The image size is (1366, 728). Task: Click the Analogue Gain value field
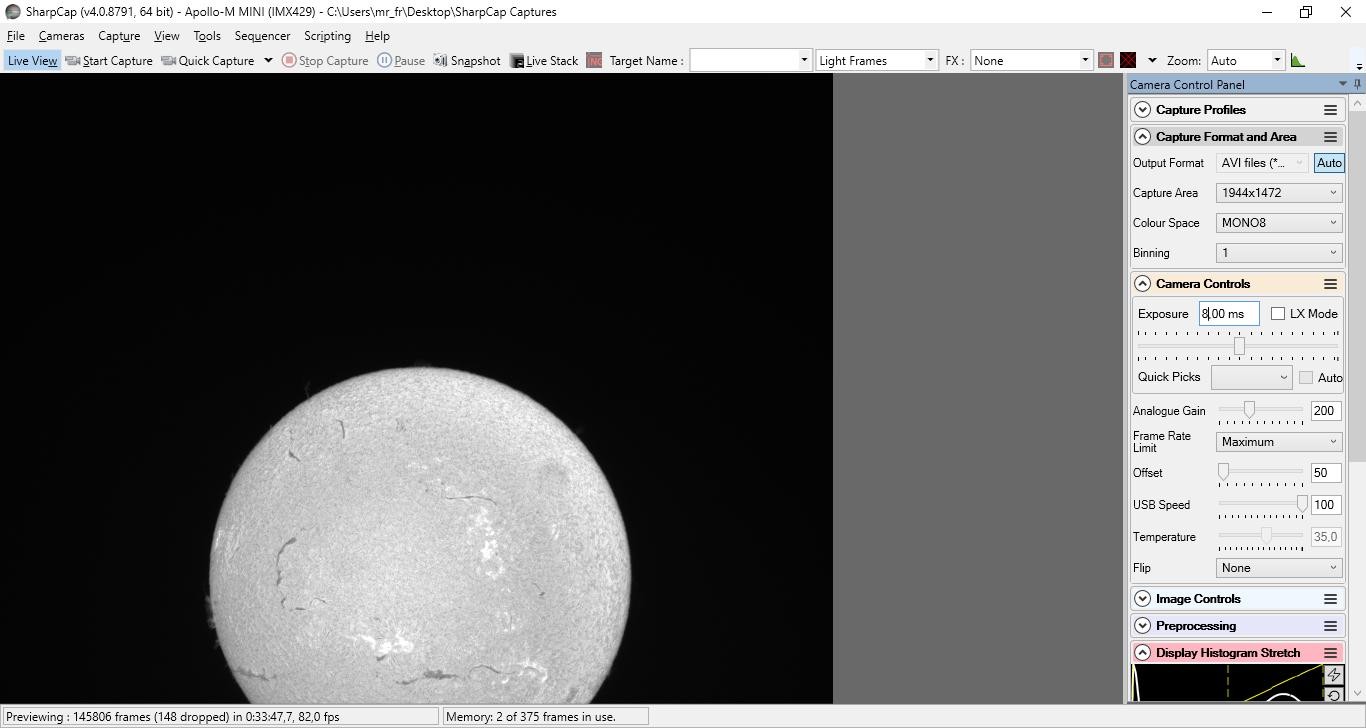(x=1326, y=411)
